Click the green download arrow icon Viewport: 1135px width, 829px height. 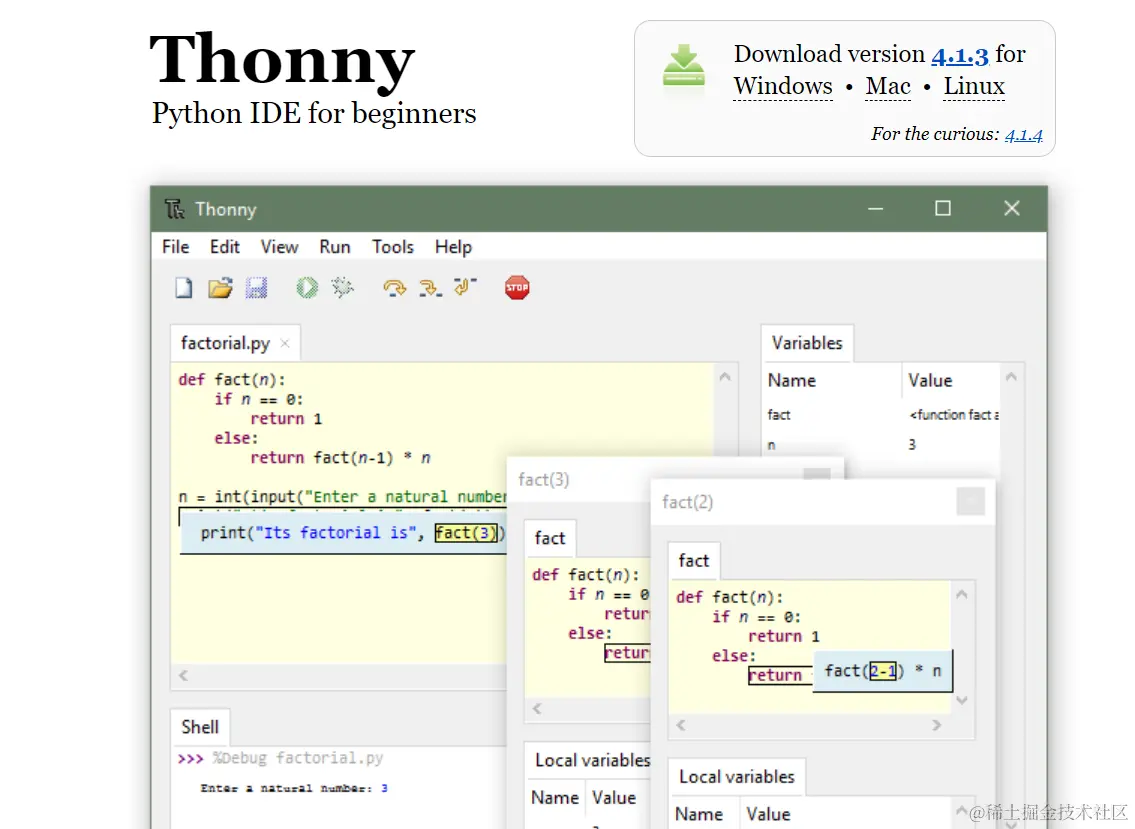tap(683, 65)
